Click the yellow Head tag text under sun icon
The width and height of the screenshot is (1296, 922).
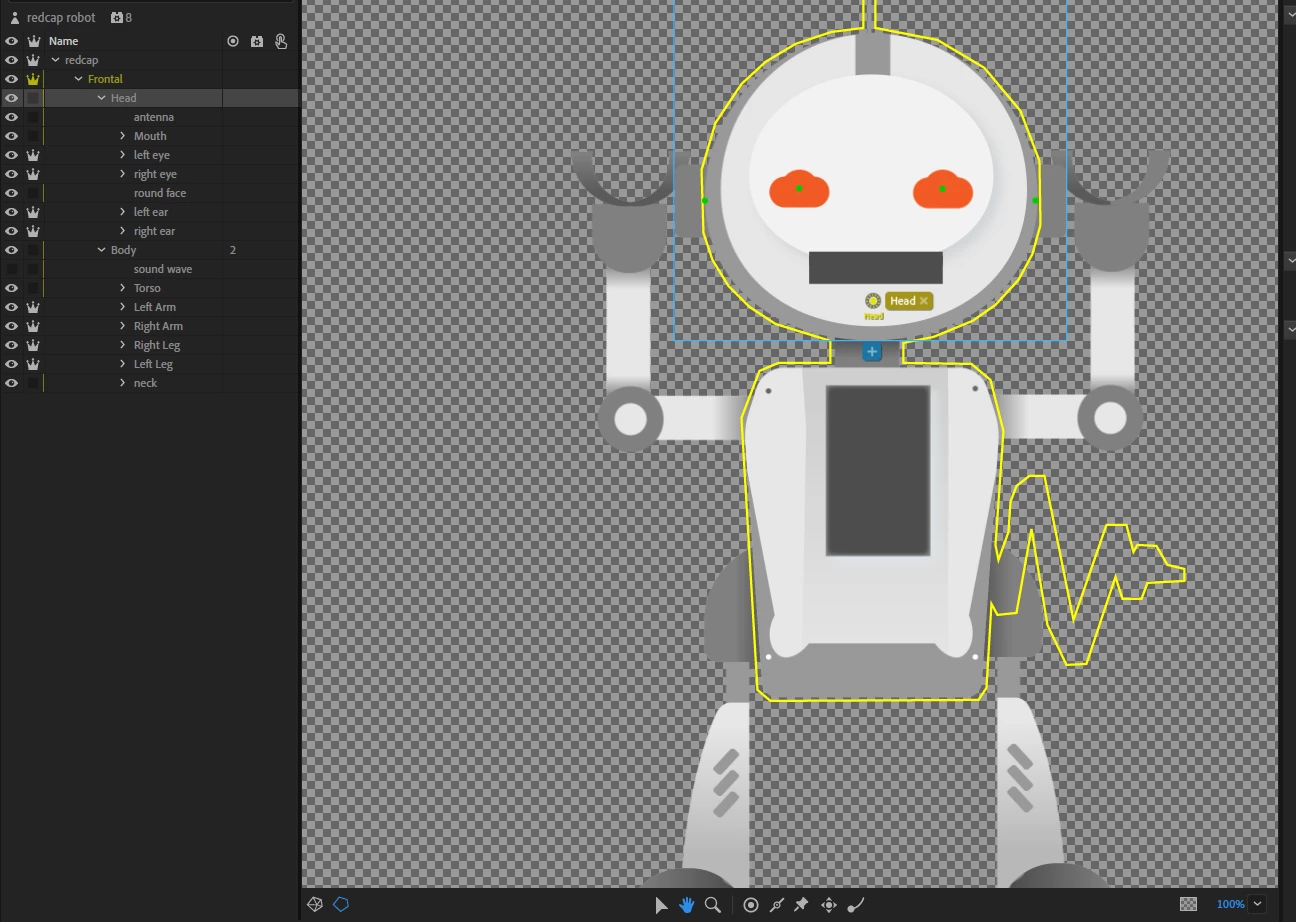874,316
